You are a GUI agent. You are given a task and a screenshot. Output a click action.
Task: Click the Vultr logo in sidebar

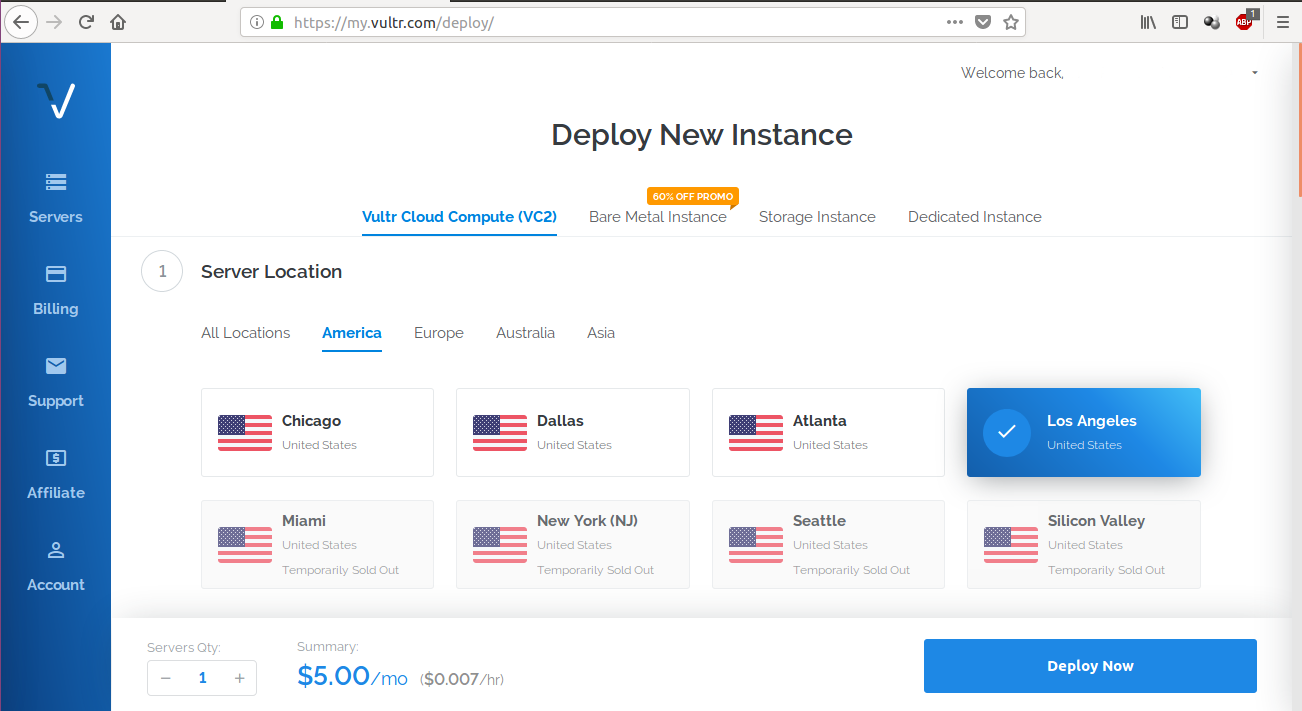(x=56, y=100)
